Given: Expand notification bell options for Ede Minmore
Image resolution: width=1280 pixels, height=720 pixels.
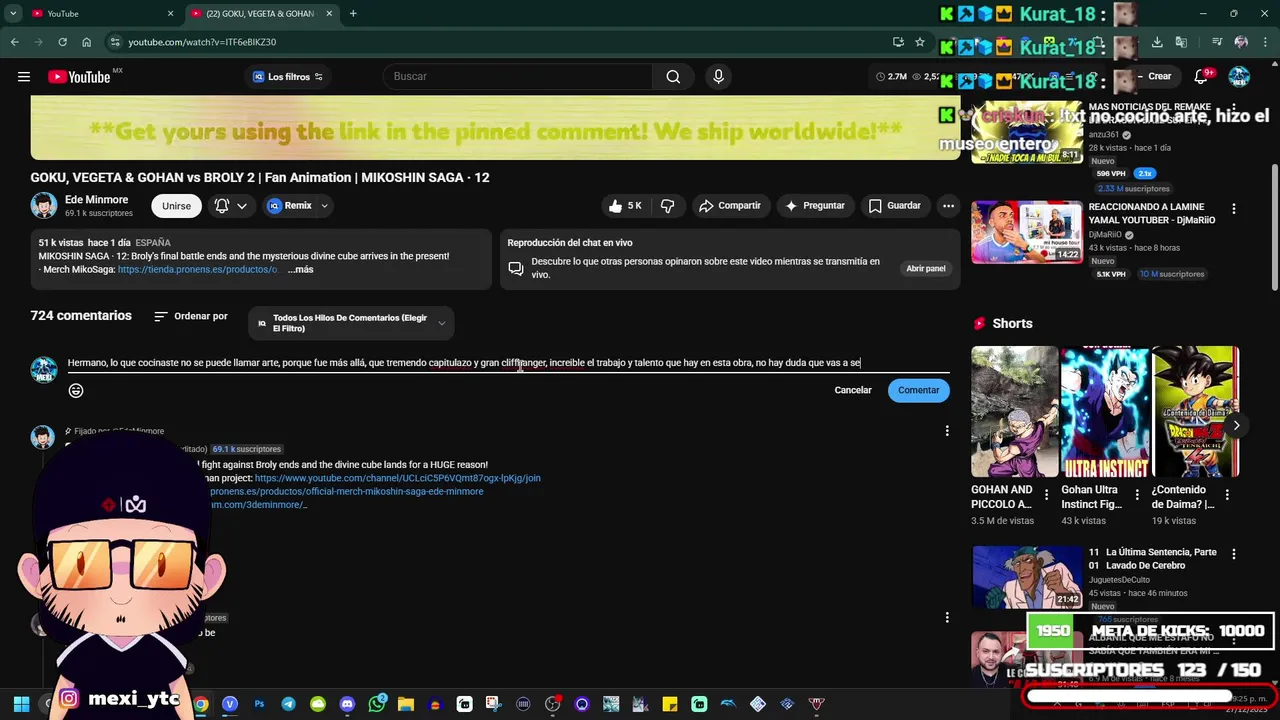Looking at the screenshot, I should pos(241,206).
